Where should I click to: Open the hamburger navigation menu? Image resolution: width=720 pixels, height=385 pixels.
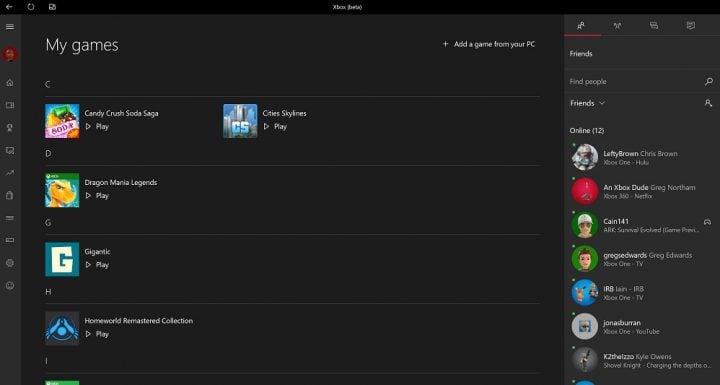tap(10, 27)
